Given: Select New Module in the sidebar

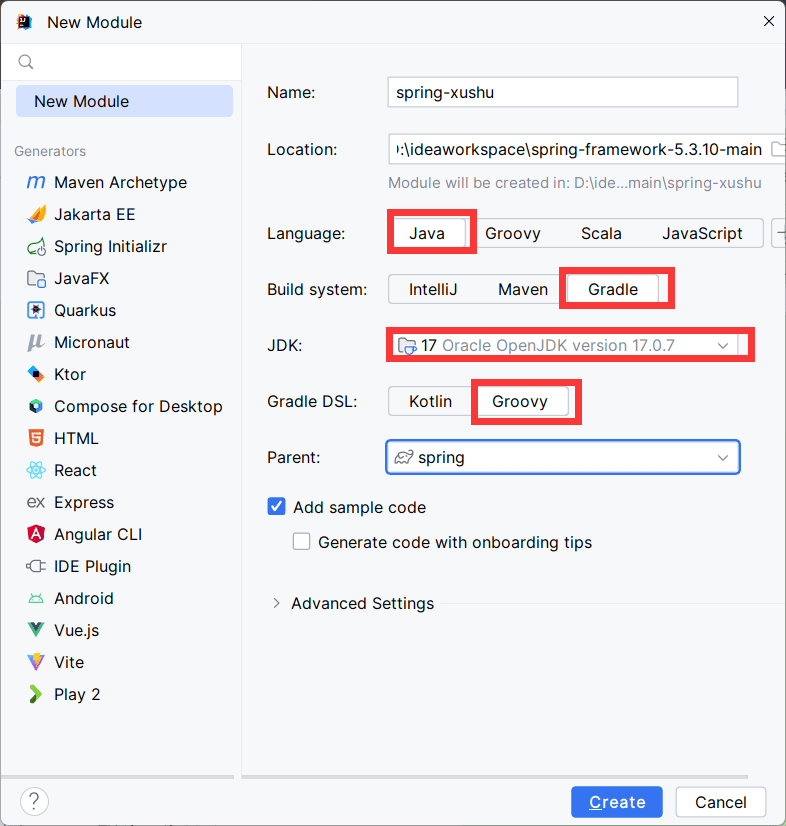Looking at the screenshot, I should pyautogui.click(x=124, y=101).
